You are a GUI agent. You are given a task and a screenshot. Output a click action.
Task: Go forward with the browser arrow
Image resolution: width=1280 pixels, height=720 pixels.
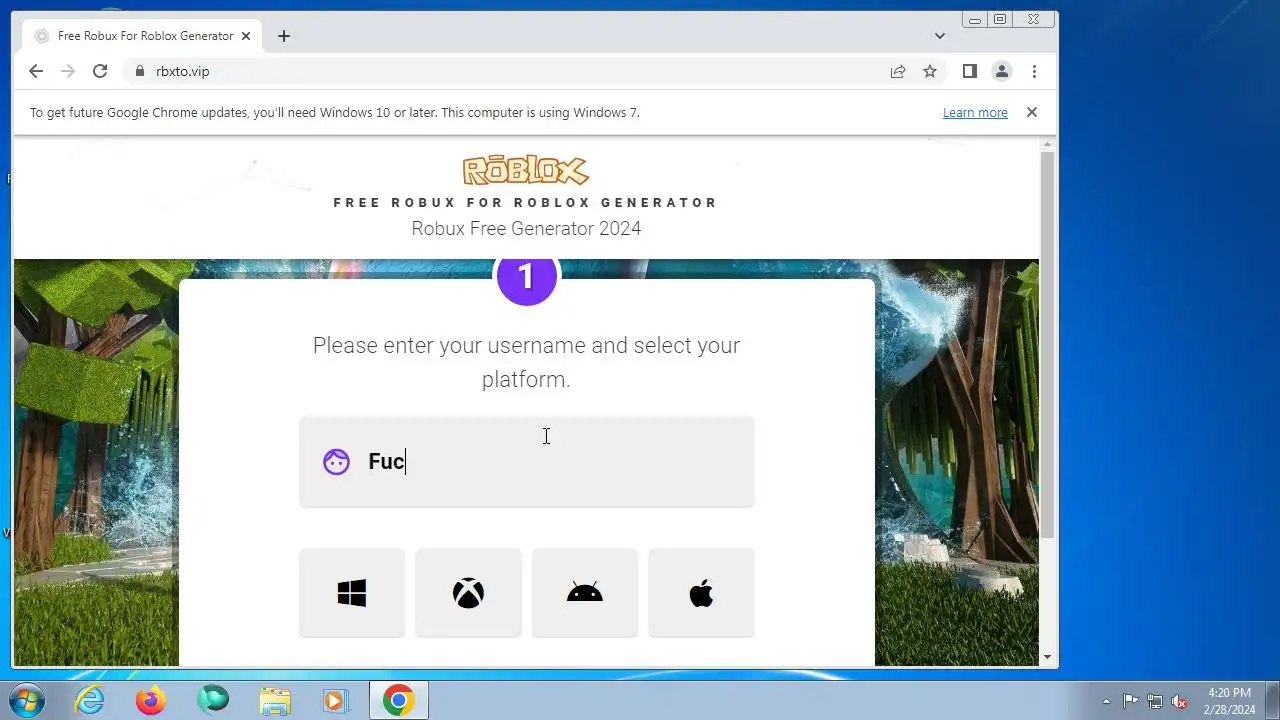pyautogui.click(x=68, y=71)
